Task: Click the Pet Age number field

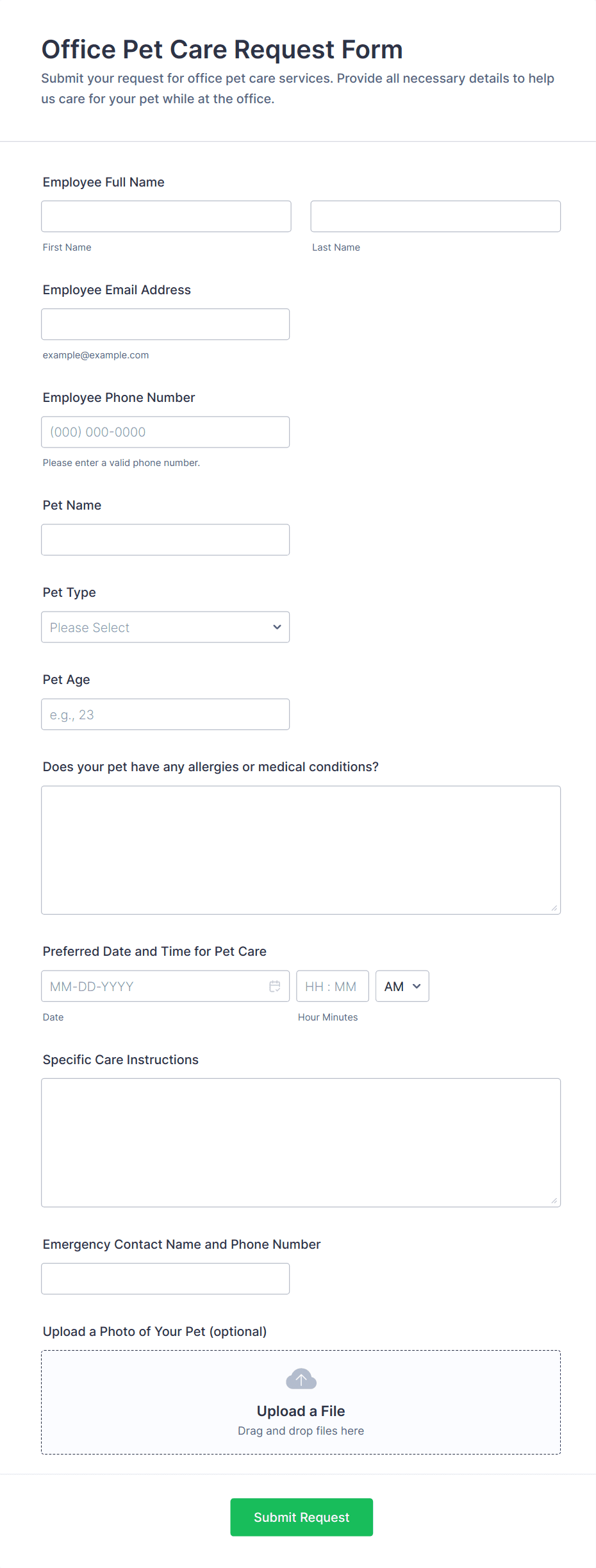Action: click(165, 713)
